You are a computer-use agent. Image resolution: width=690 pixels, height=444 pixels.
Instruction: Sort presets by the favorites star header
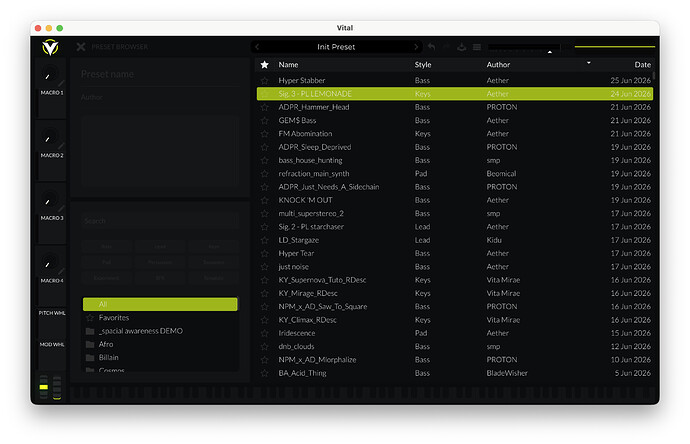[264, 65]
